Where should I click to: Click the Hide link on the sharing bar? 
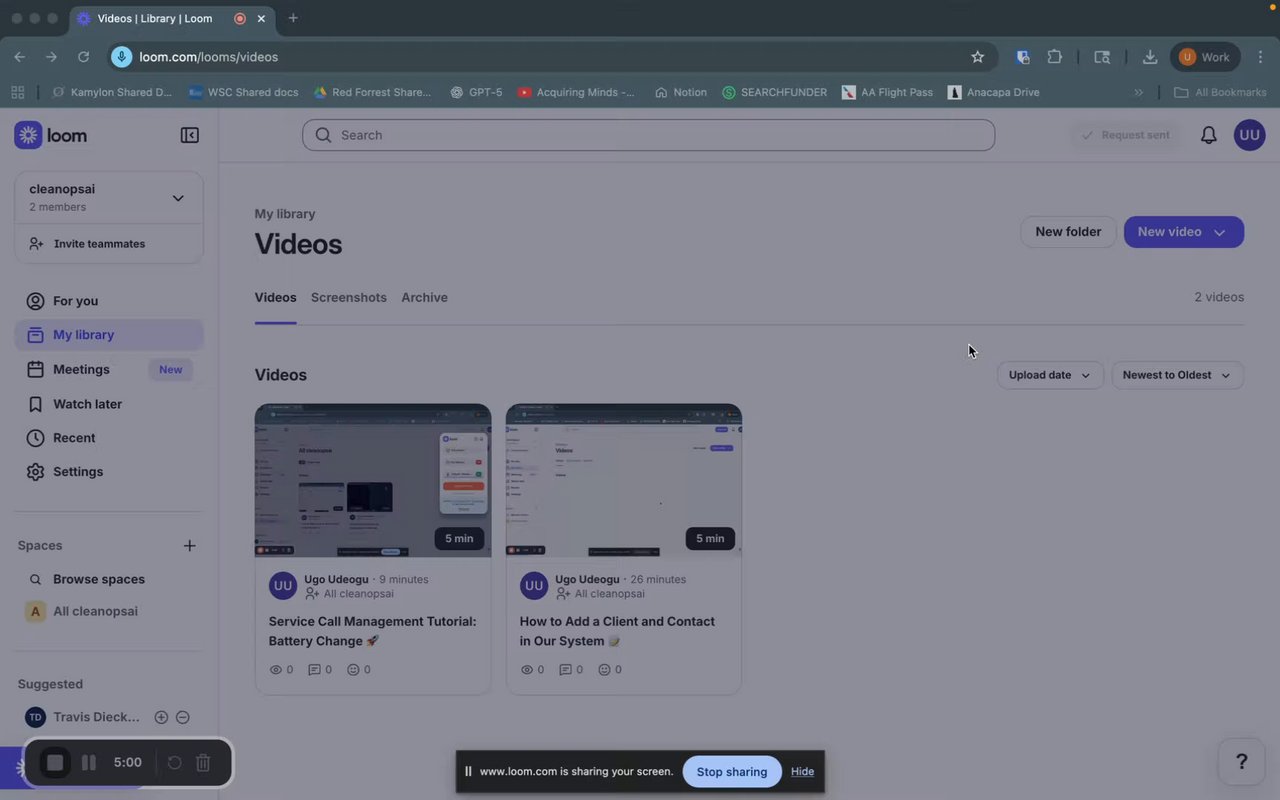click(x=802, y=771)
